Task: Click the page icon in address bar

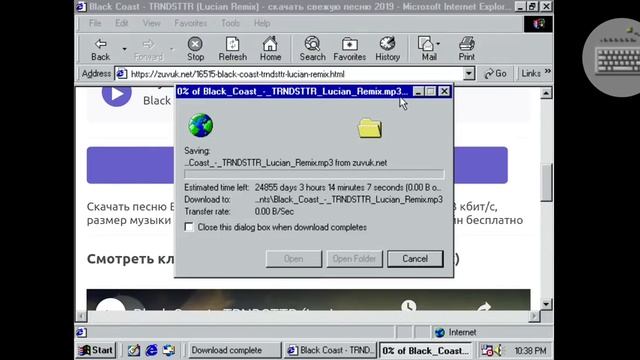Action: 121,74
